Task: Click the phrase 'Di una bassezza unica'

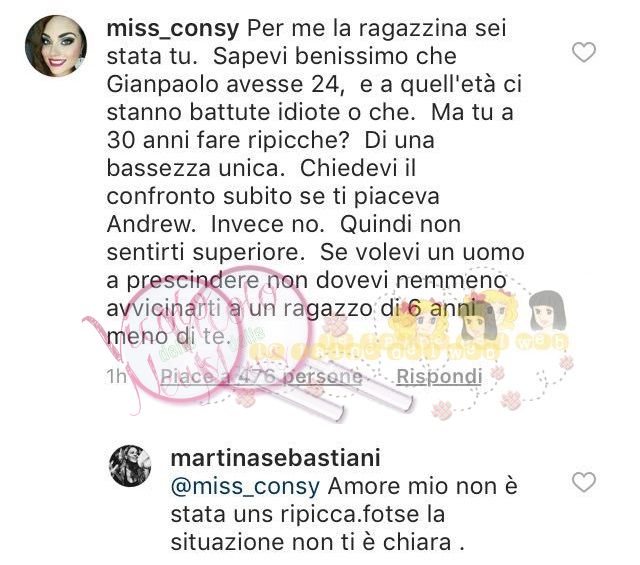Action: pyautogui.click(x=271, y=154)
